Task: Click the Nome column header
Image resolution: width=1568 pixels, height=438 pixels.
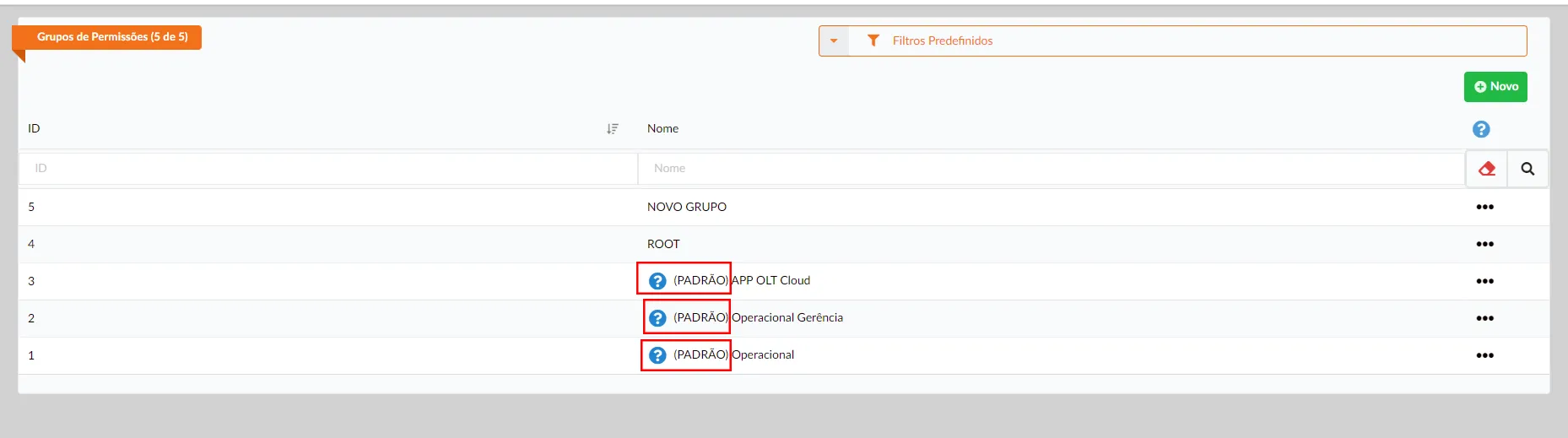Action: (662, 129)
